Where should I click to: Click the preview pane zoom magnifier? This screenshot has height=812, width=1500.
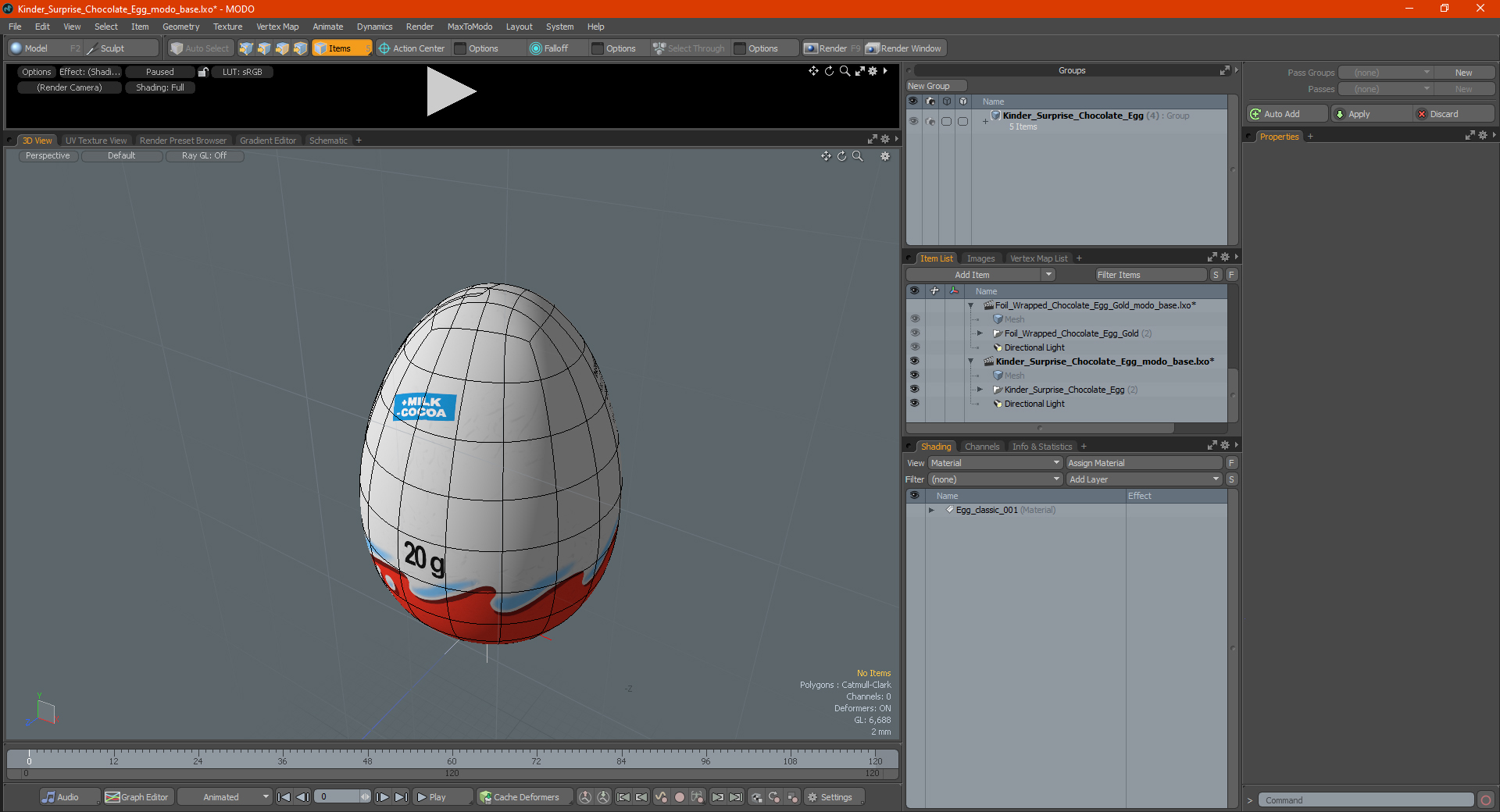pos(845,71)
